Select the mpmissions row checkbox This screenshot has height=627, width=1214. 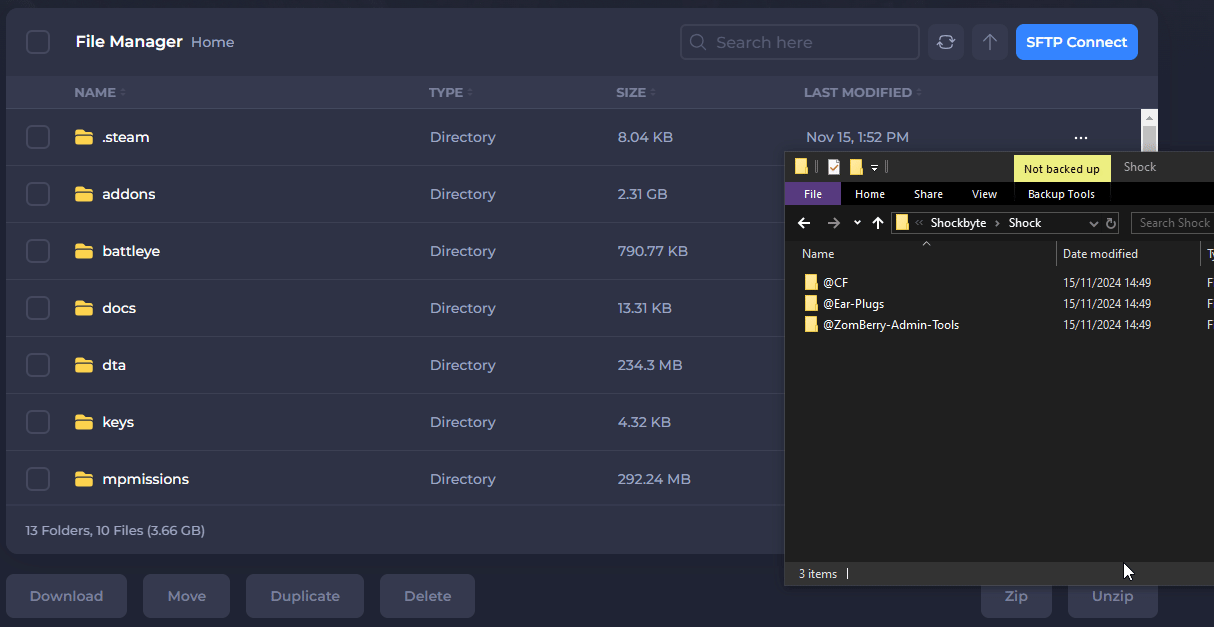[38, 479]
